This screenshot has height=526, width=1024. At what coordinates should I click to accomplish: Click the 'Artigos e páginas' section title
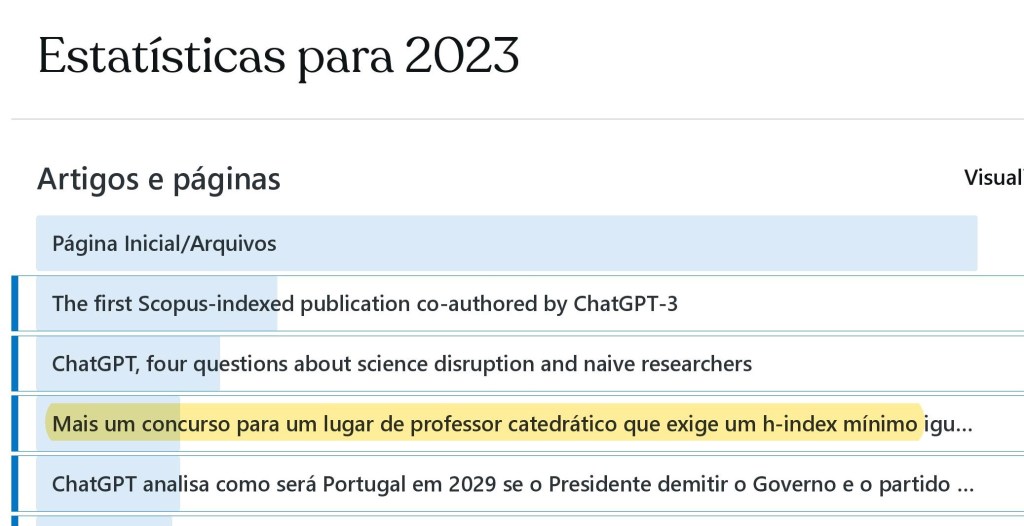click(159, 179)
